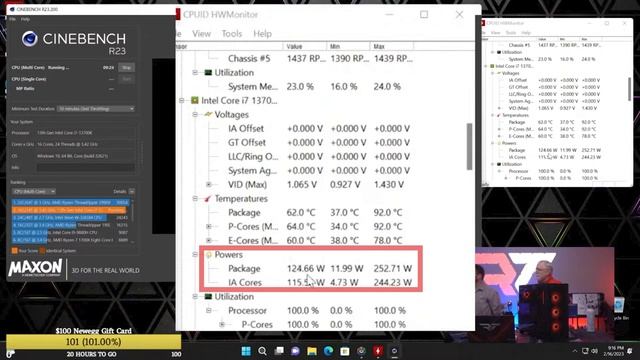Open Teams Chat from the taskbar
Screen dimensions: 640x360
[296, 351]
